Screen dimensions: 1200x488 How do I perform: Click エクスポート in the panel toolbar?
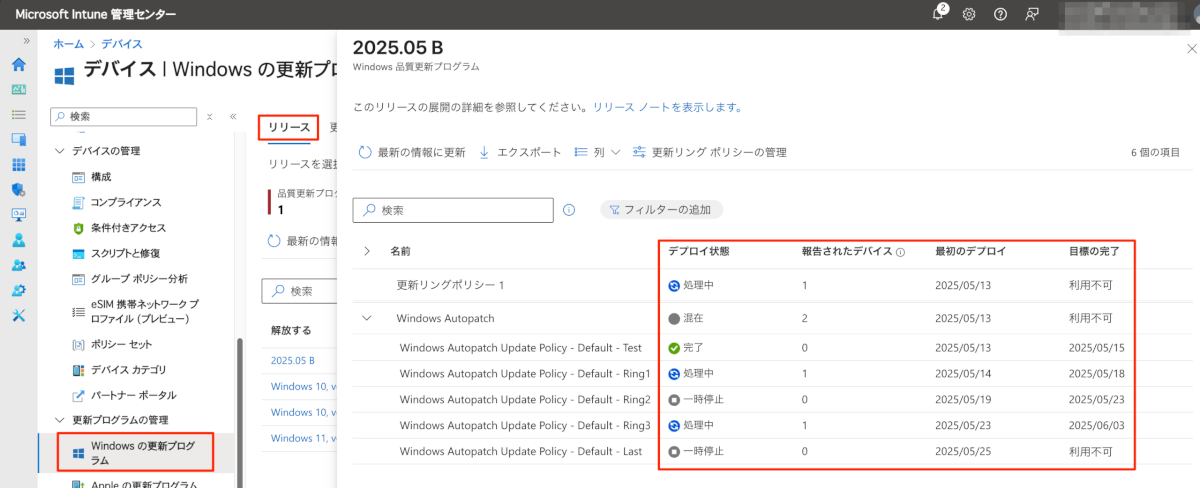click(x=520, y=152)
